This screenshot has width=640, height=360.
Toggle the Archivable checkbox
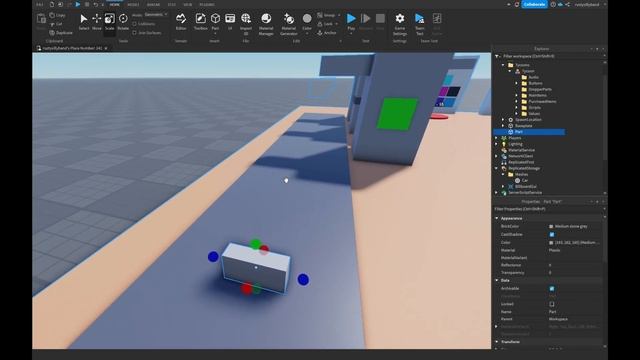coord(551,289)
